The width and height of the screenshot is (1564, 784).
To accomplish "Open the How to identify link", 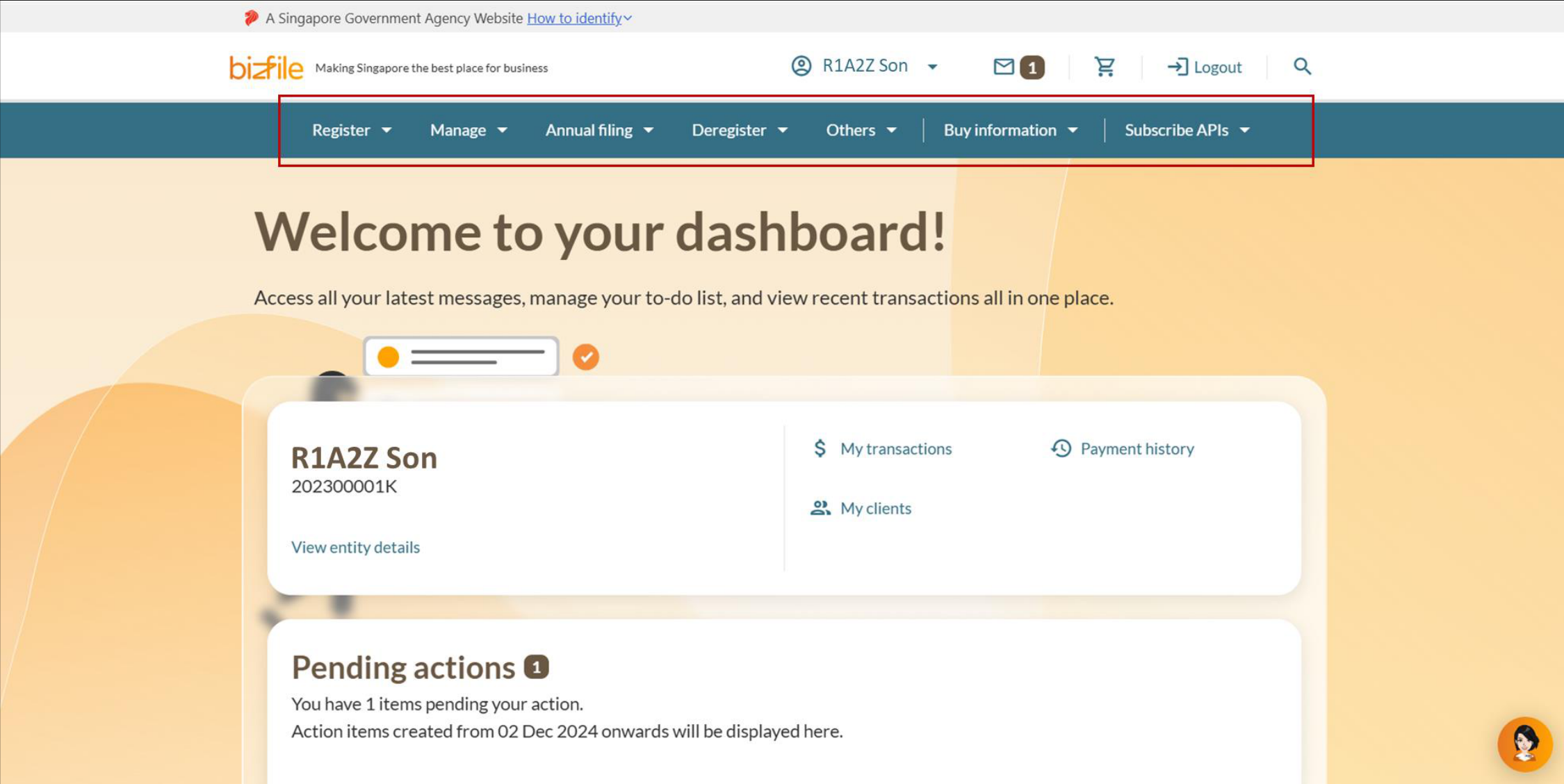I will click(x=574, y=18).
